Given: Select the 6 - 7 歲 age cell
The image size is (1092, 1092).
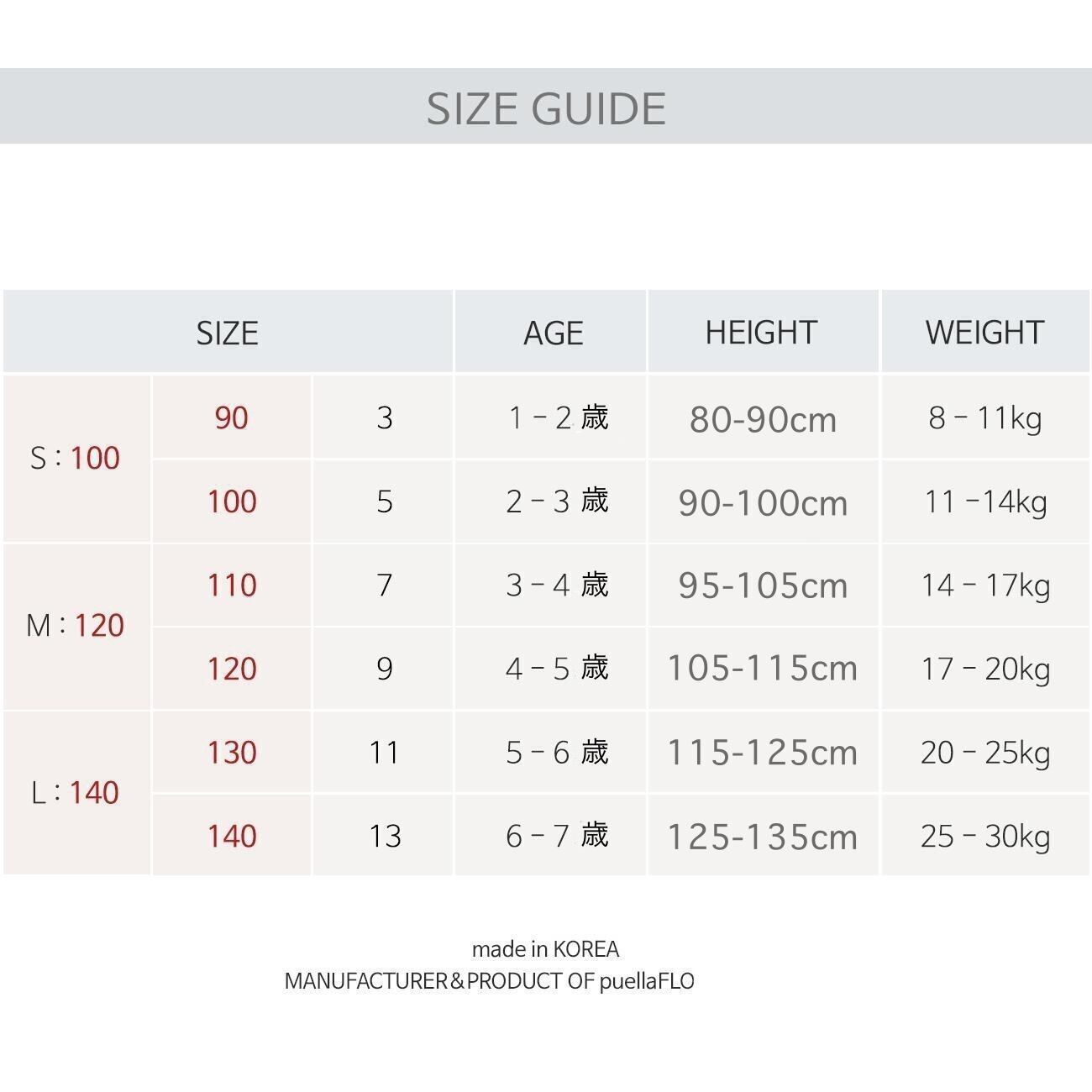Looking at the screenshot, I should tap(556, 836).
